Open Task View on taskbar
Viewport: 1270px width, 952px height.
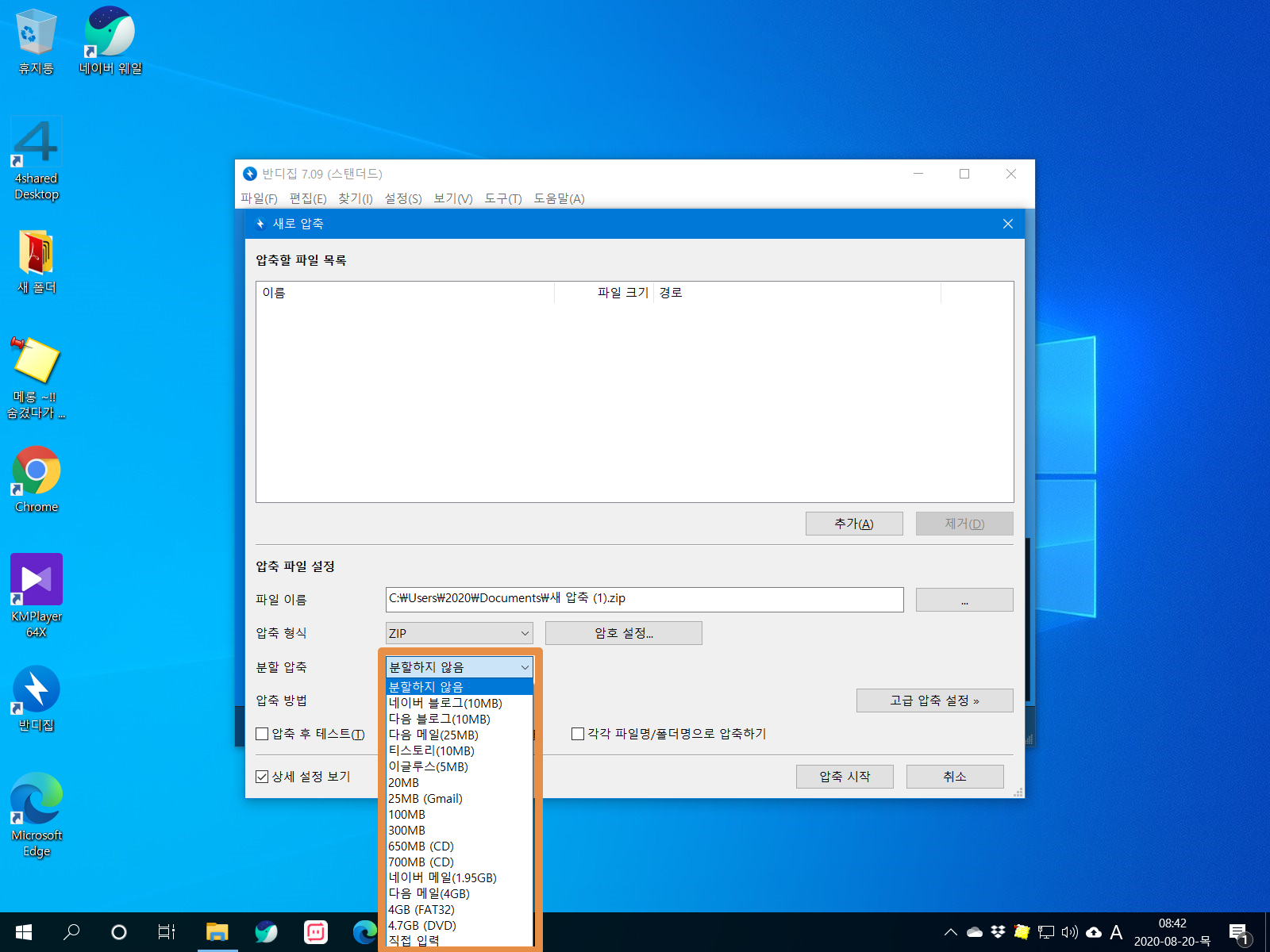[167, 932]
